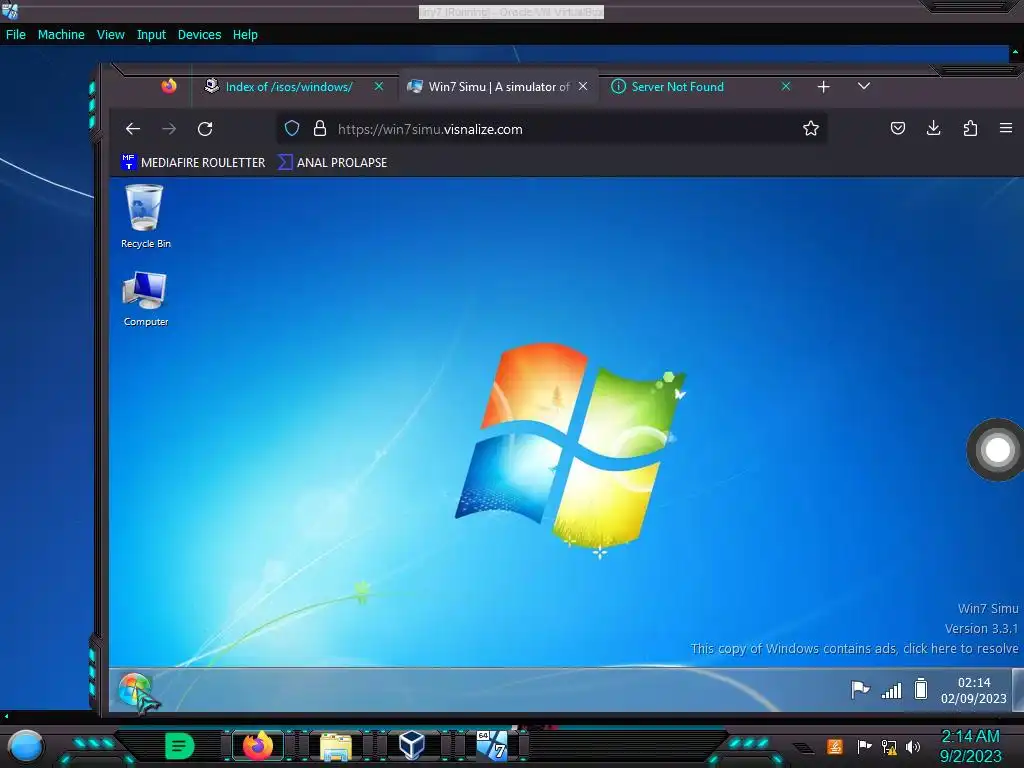1024x768 pixels.
Task: Close the Win7 Simu tab
Action: 583,86
